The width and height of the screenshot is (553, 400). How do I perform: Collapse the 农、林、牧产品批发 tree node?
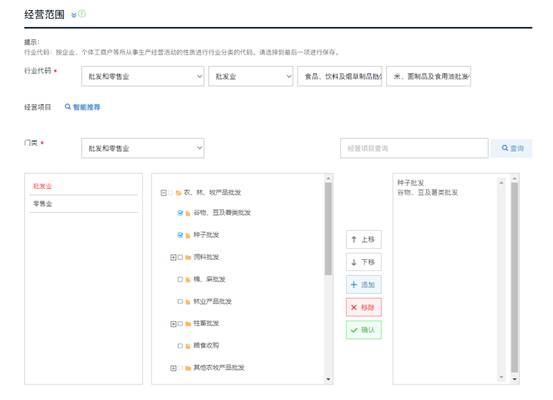pos(163,193)
